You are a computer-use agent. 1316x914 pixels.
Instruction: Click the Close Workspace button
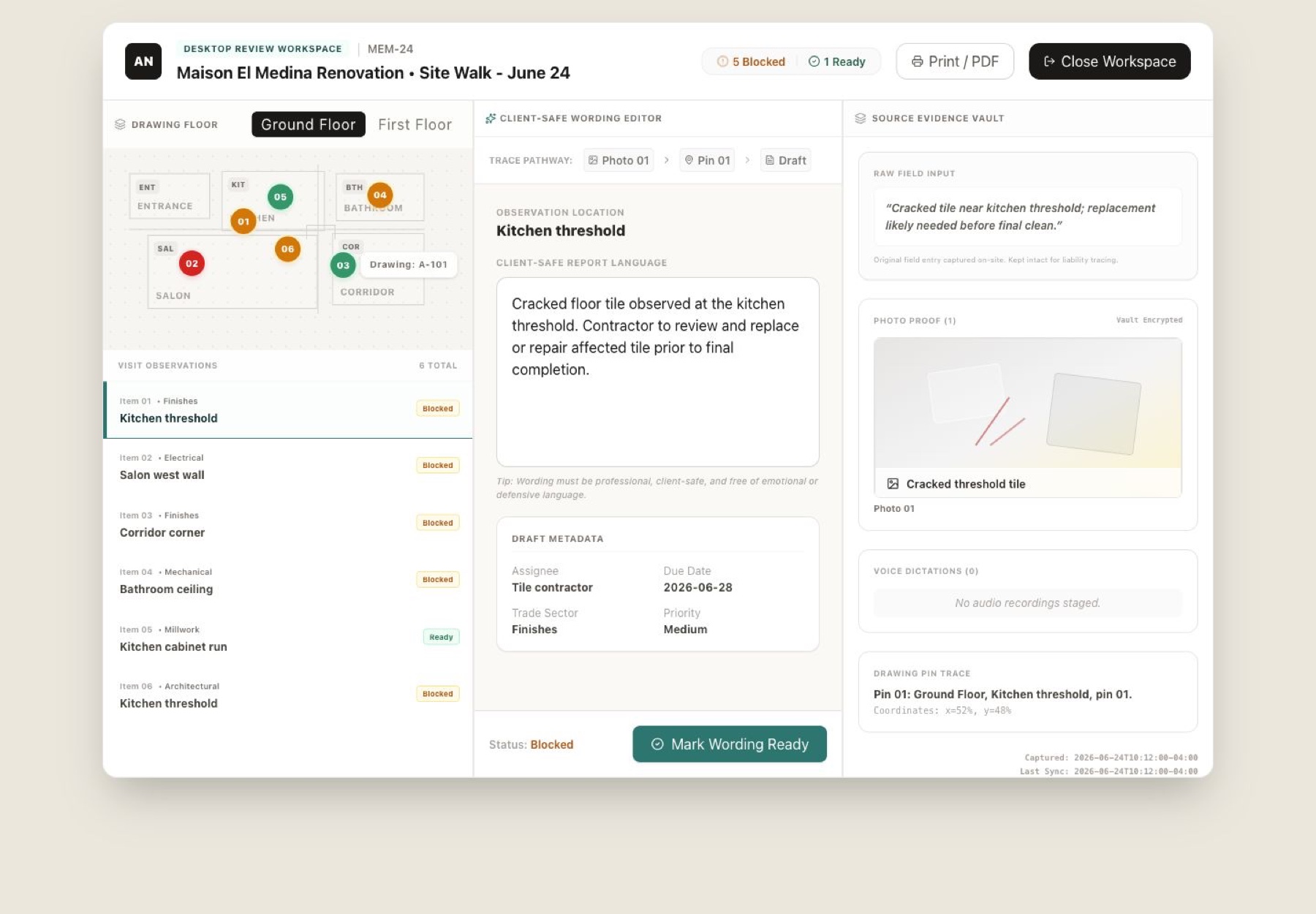[1110, 61]
